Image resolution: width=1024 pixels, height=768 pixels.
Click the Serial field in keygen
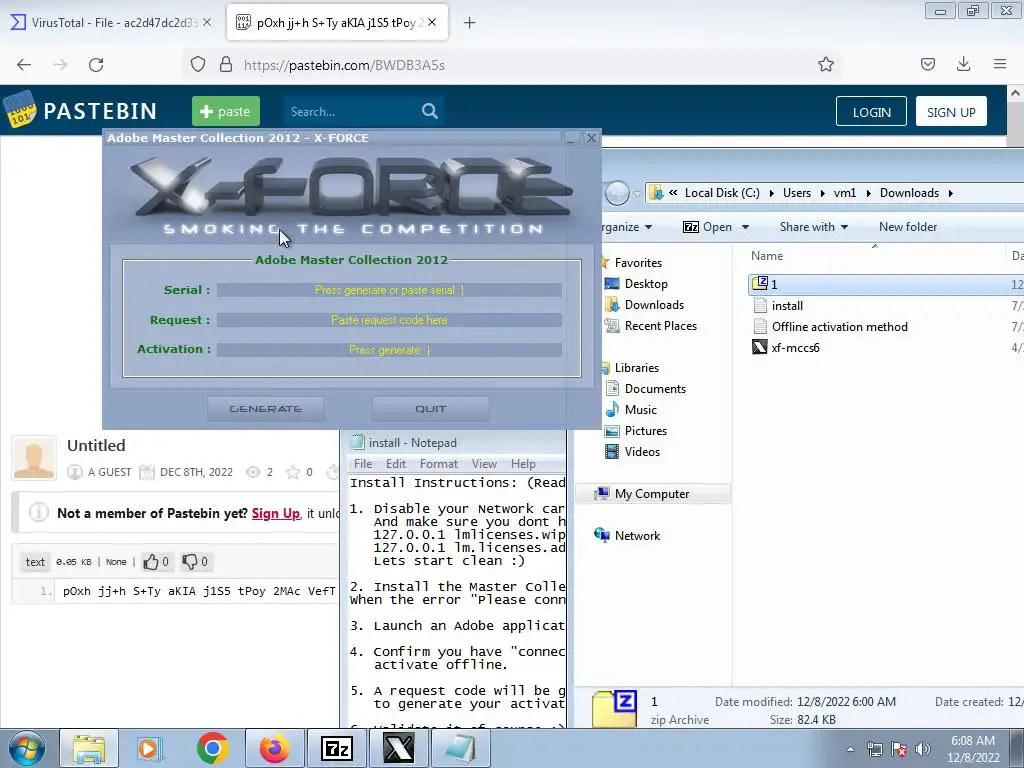[389, 290]
